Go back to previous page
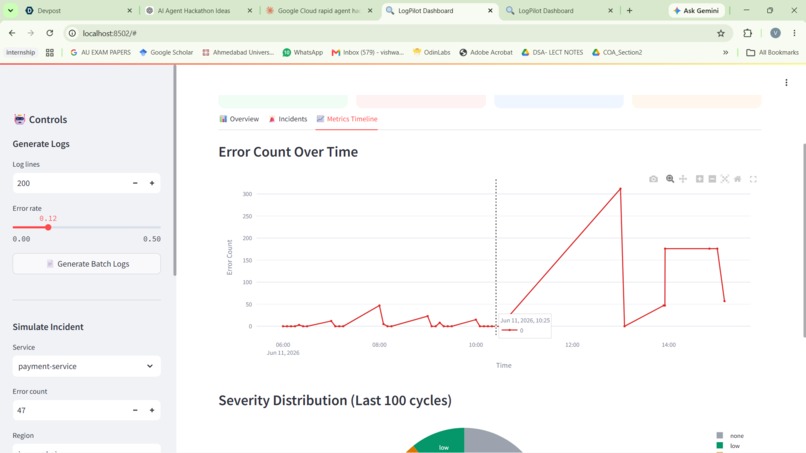The height and width of the screenshot is (453, 806). click(x=12, y=33)
